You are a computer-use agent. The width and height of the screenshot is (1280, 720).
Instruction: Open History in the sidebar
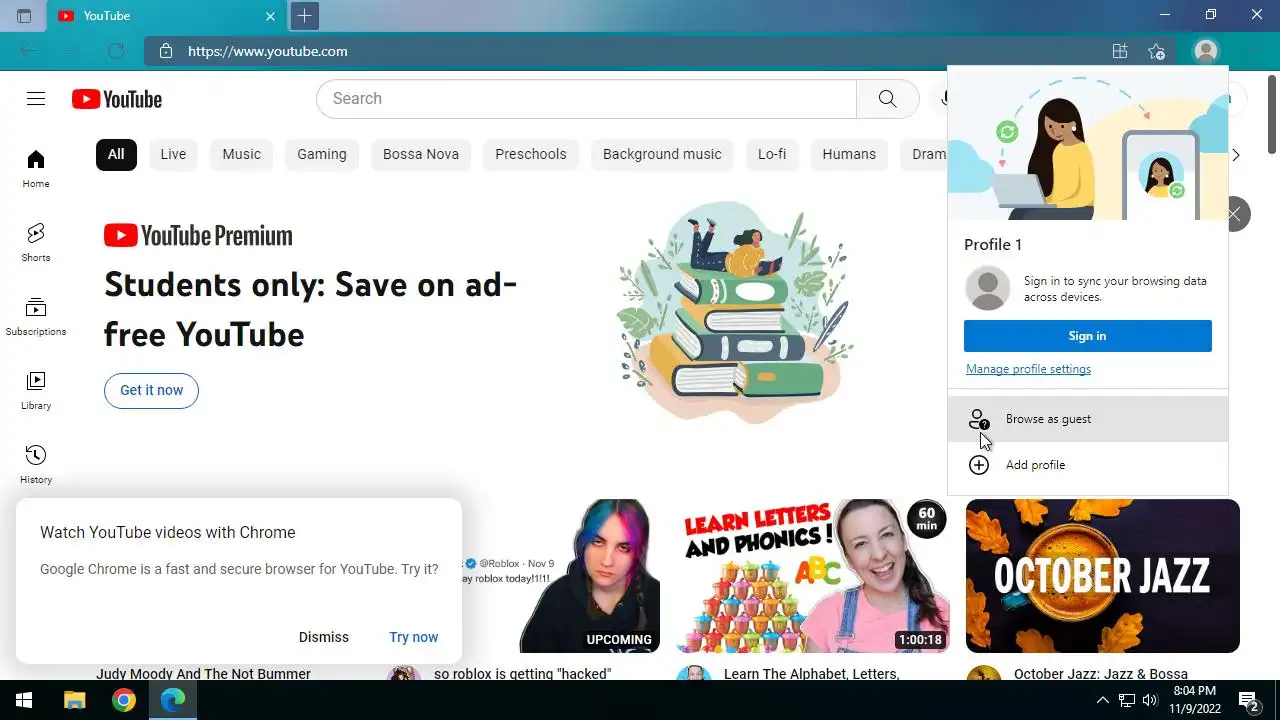click(x=36, y=464)
